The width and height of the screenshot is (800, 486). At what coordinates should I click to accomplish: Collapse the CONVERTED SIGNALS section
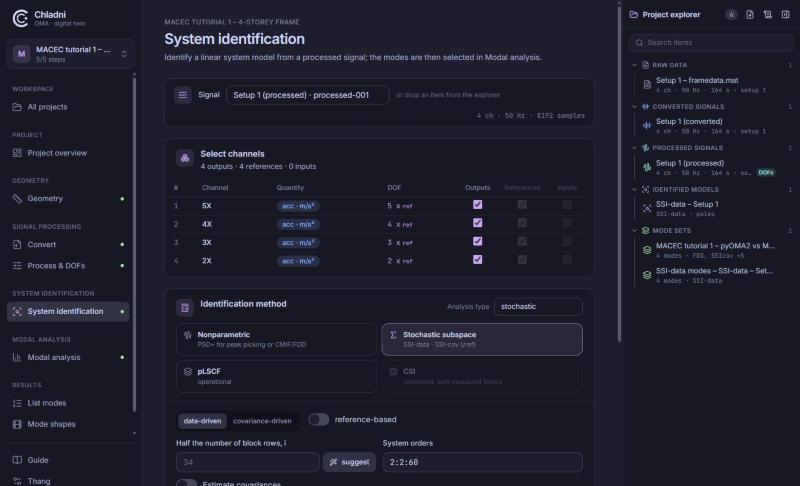[x=634, y=107]
